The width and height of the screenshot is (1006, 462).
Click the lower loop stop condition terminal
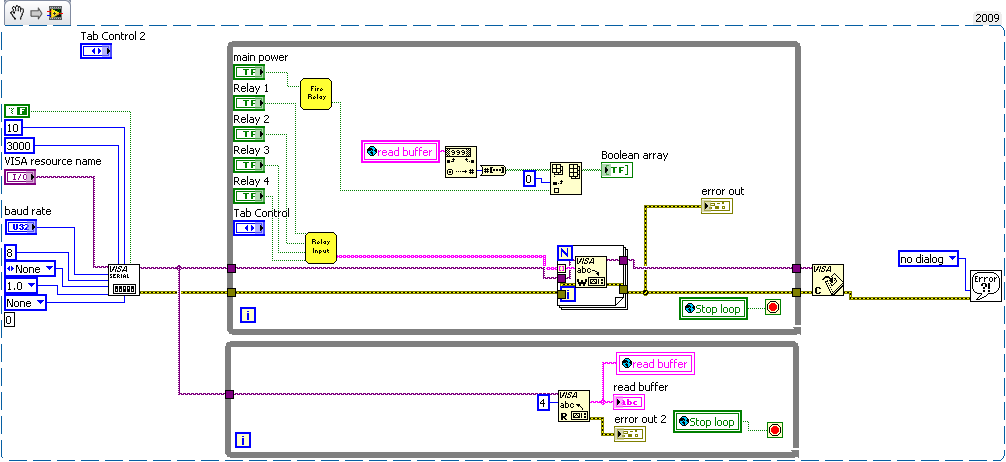[776, 430]
